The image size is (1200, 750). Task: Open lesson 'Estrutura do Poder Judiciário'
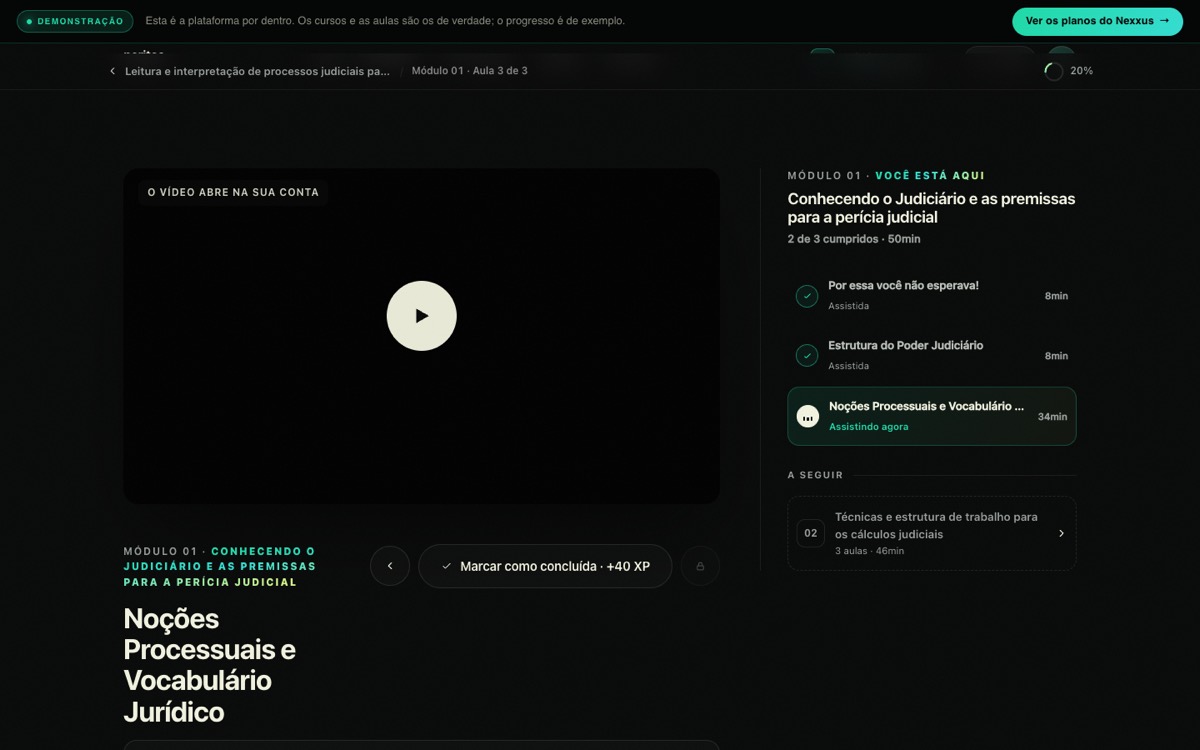(932, 355)
